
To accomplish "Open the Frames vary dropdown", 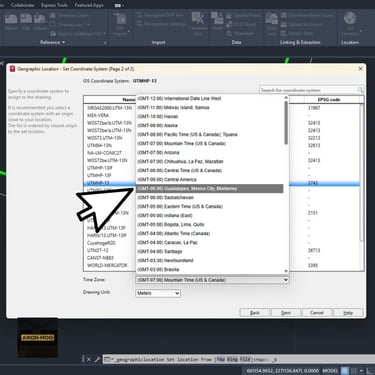I will pyautogui.click(x=70, y=24).
